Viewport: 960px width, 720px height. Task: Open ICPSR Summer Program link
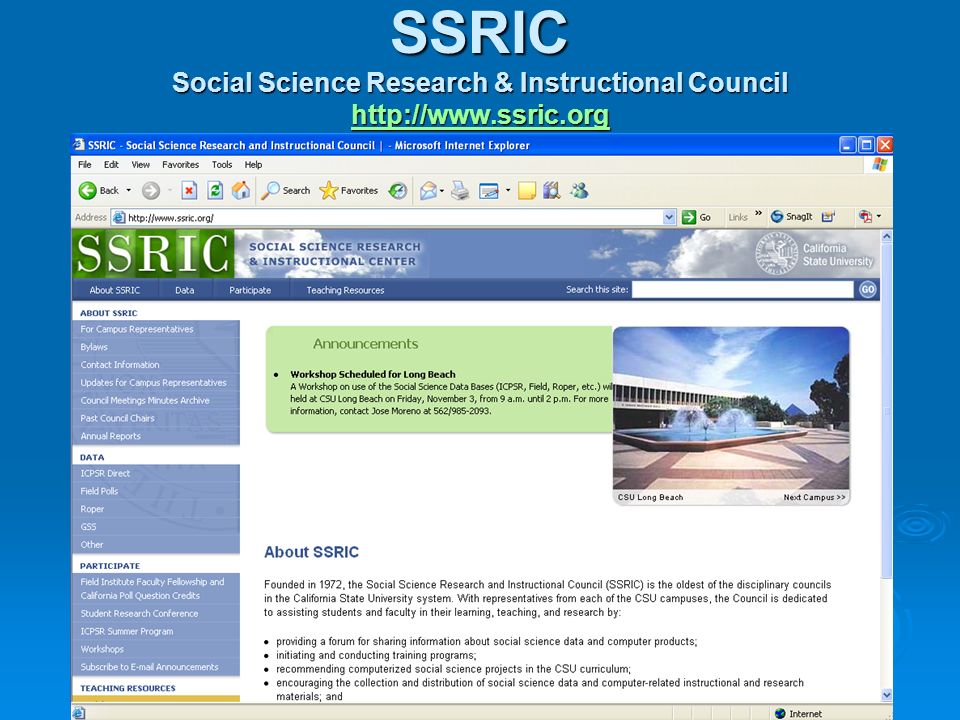tap(127, 631)
